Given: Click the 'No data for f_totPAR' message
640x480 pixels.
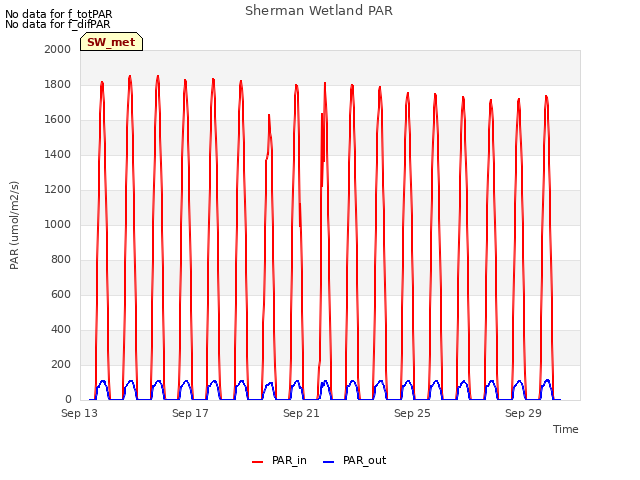Looking at the screenshot, I should pos(58,14).
